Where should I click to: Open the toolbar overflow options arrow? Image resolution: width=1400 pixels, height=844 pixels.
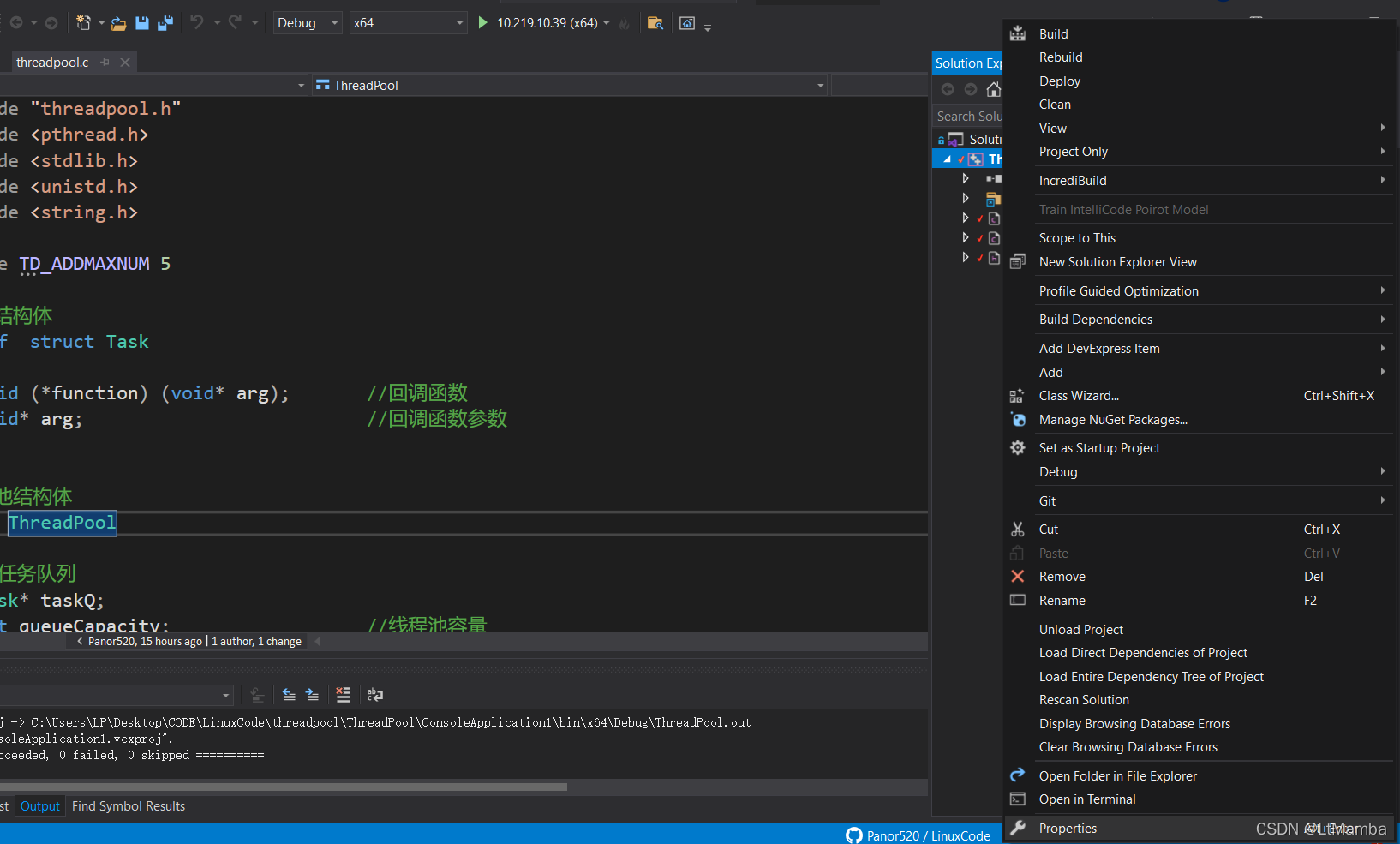click(708, 27)
